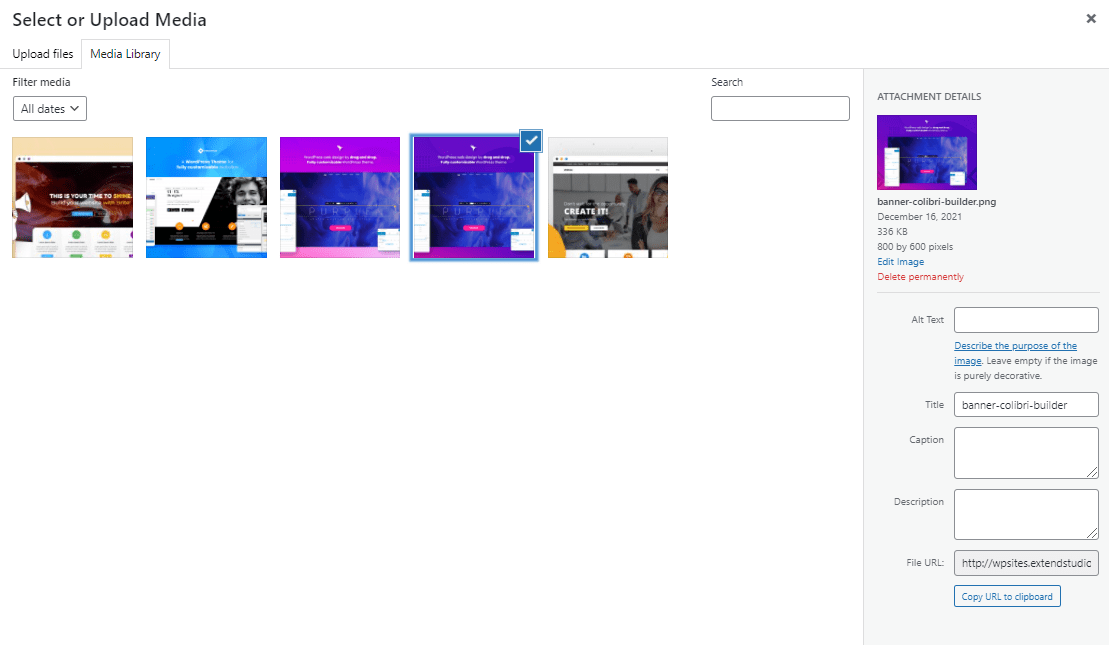1109x645 pixels.
Task: Click Delete permanently for the attachment
Action: tap(920, 276)
